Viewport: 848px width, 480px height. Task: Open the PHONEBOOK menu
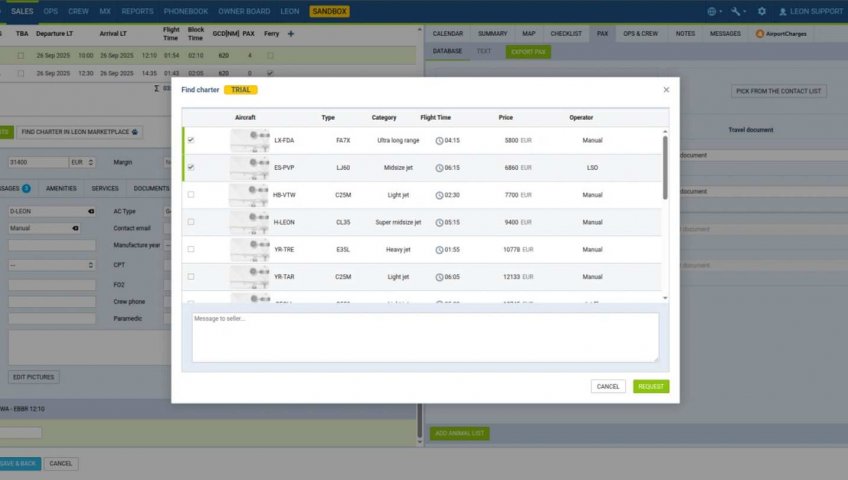185,11
